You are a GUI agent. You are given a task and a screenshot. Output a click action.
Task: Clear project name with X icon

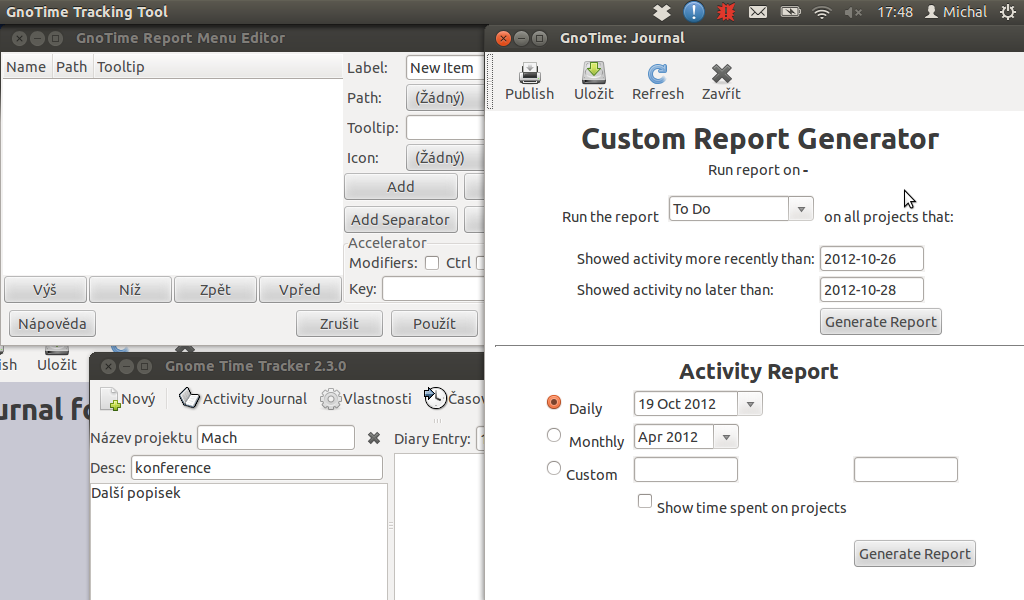click(x=374, y=438)
